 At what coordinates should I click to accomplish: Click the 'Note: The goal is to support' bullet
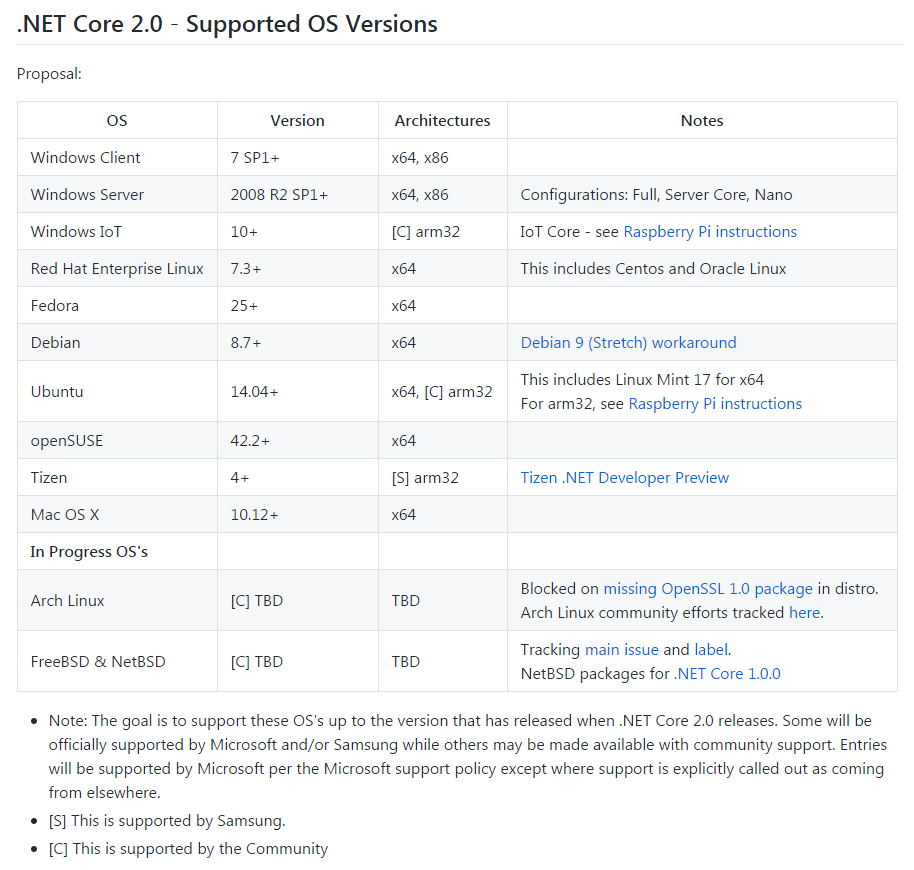click(x=467, y=757)
